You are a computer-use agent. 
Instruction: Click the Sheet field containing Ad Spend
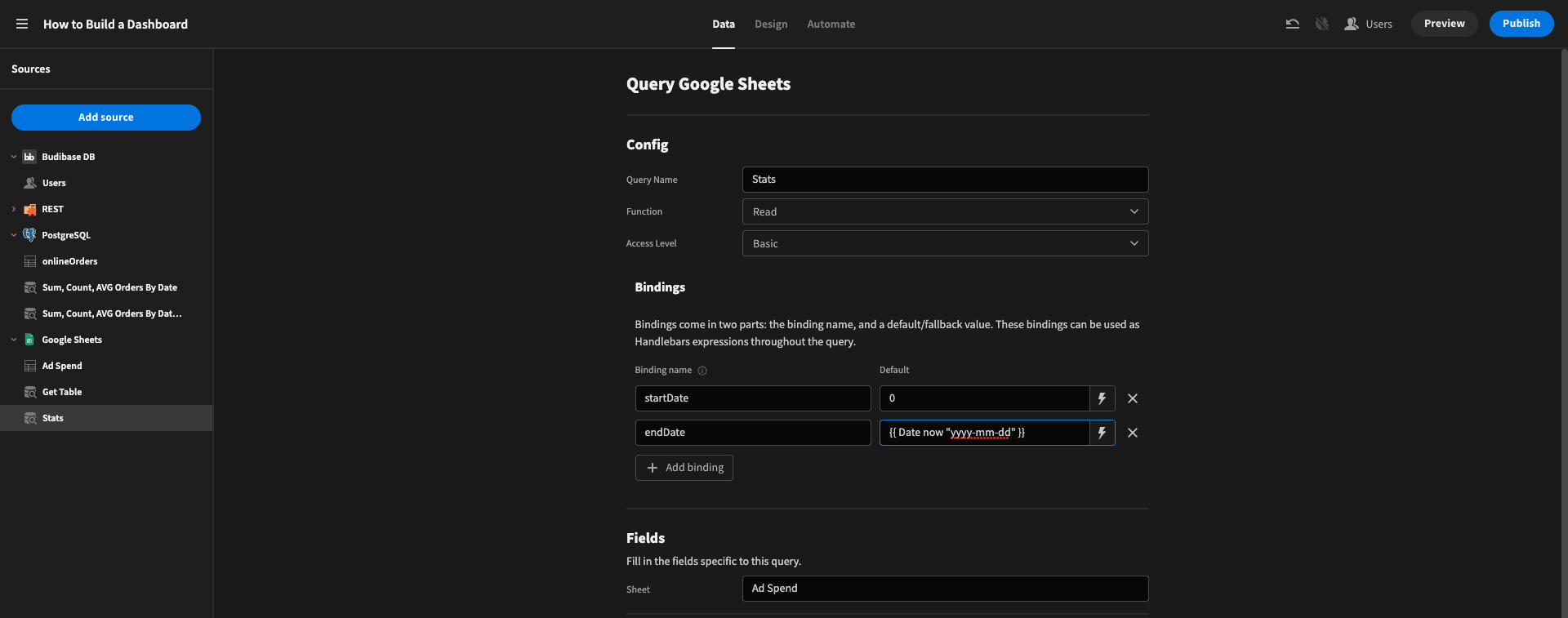click(945, 589)
